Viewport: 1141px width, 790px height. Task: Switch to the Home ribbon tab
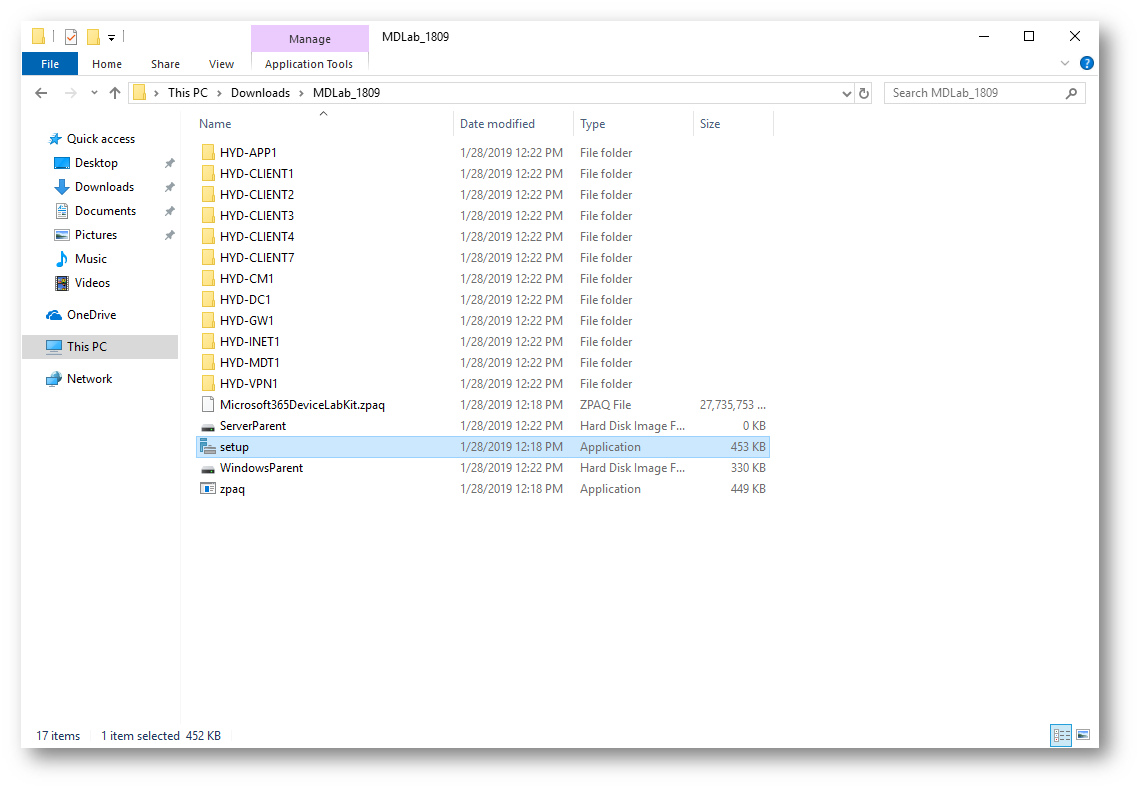(x=107, y=64)
